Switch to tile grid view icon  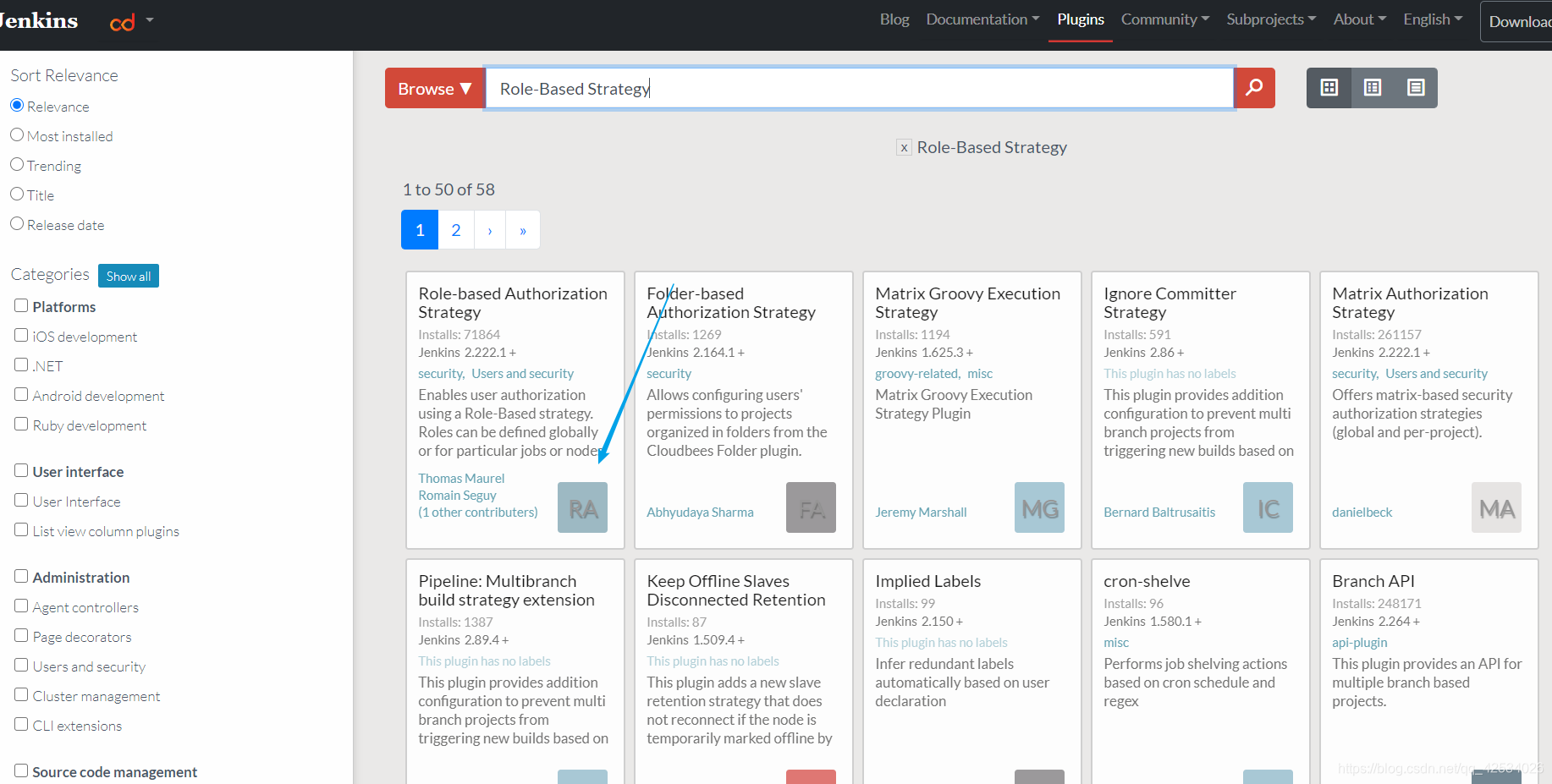tap(1329, 88)
